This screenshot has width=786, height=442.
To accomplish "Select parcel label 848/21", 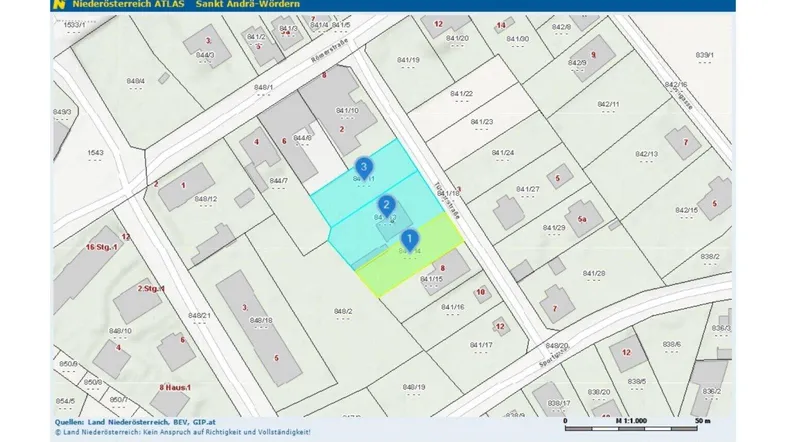I will pos(199,316).
